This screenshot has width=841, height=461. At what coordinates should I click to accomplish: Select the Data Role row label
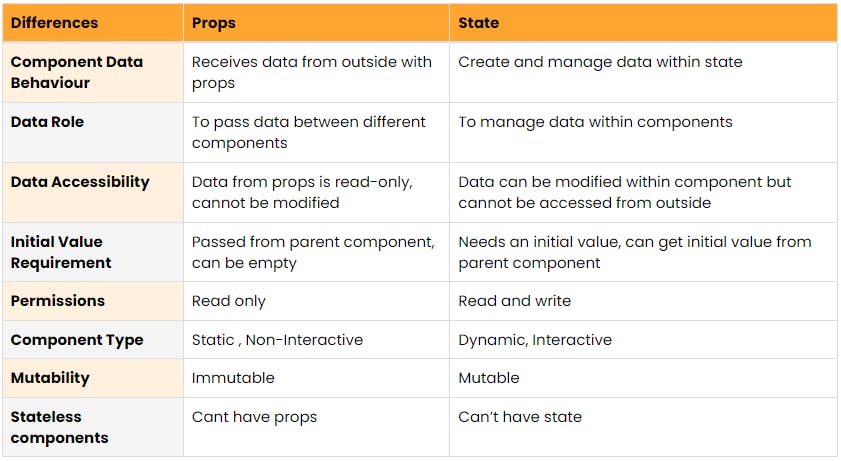coord(47,122)
